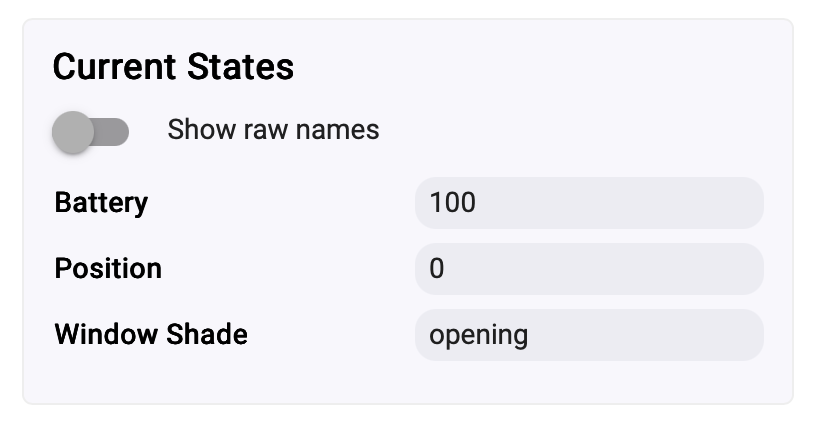824x426 pixels.
Task: Click the Battery value field showing 100
Action: (588, 203)
